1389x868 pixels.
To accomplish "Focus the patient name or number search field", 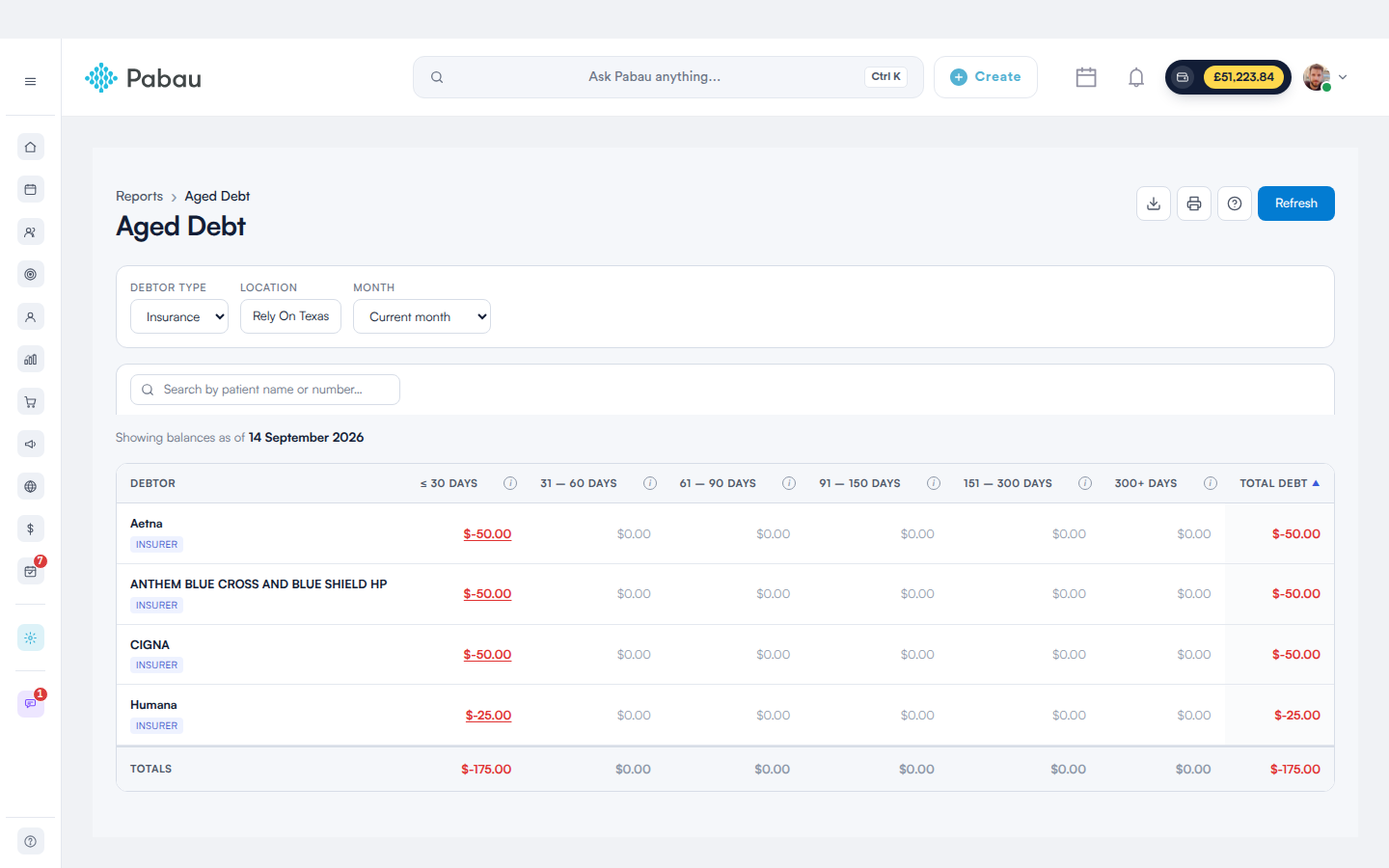I will [265, 390].
